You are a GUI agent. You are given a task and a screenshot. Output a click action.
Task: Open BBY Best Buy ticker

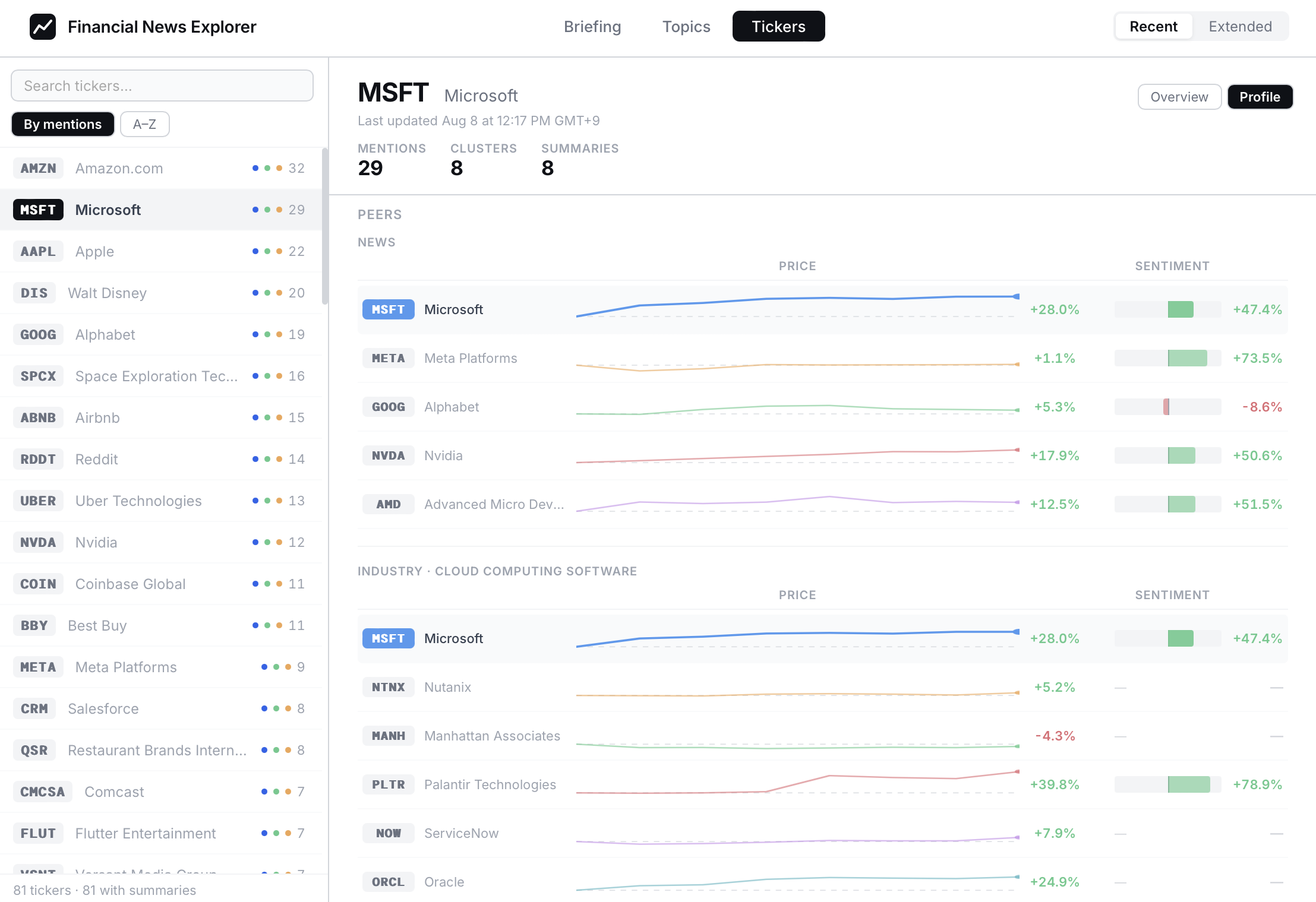(x=161, y=625)
